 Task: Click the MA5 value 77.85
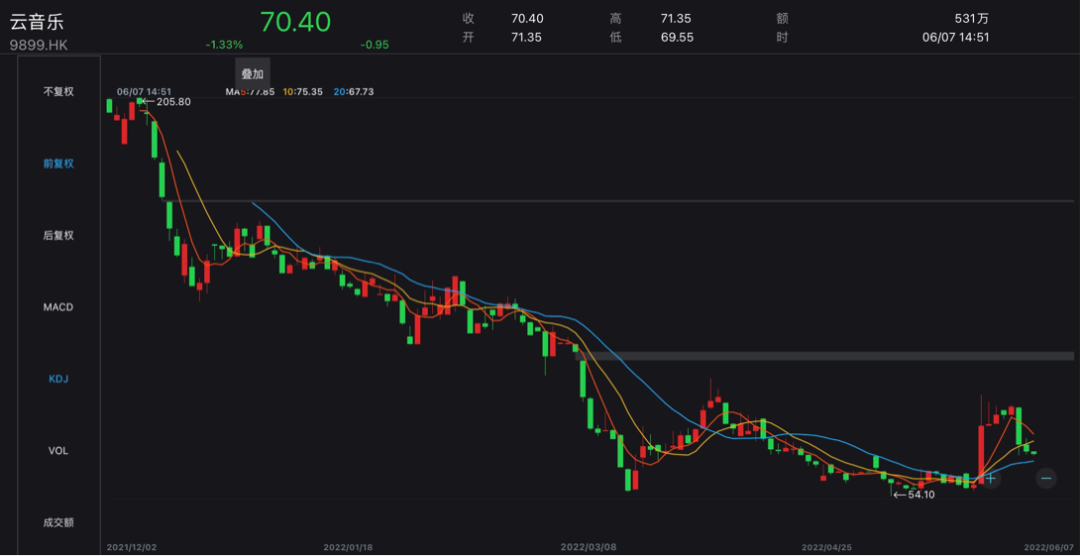(260, 91)
